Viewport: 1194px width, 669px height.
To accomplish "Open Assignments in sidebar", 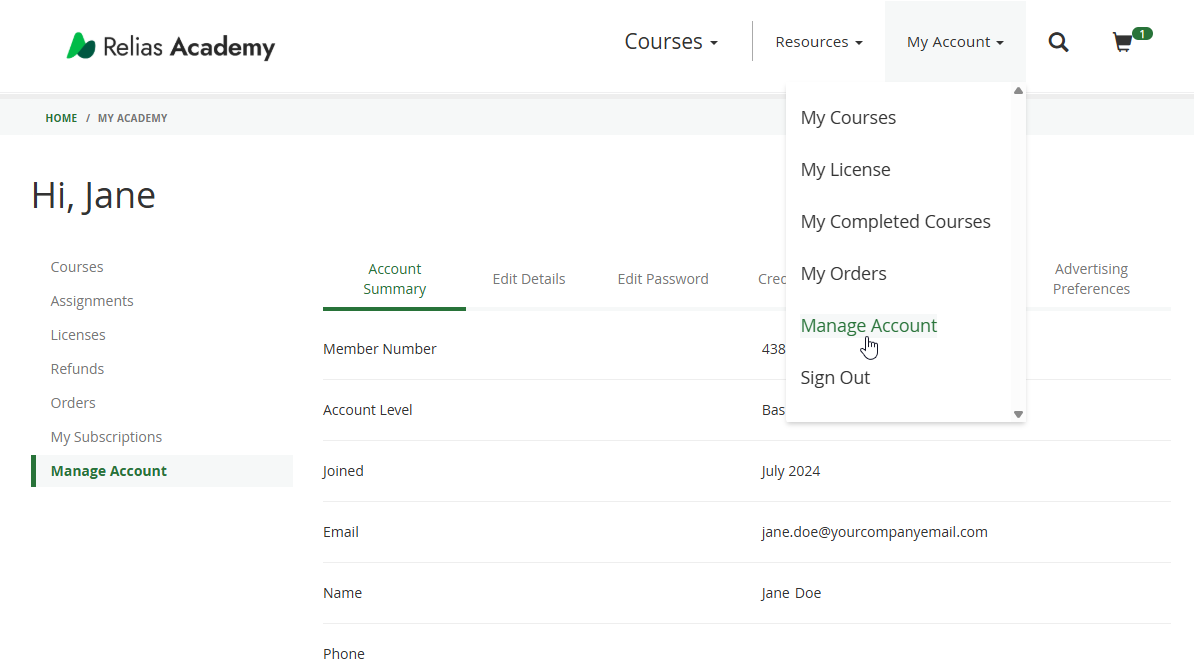I will tap(92, 301).
